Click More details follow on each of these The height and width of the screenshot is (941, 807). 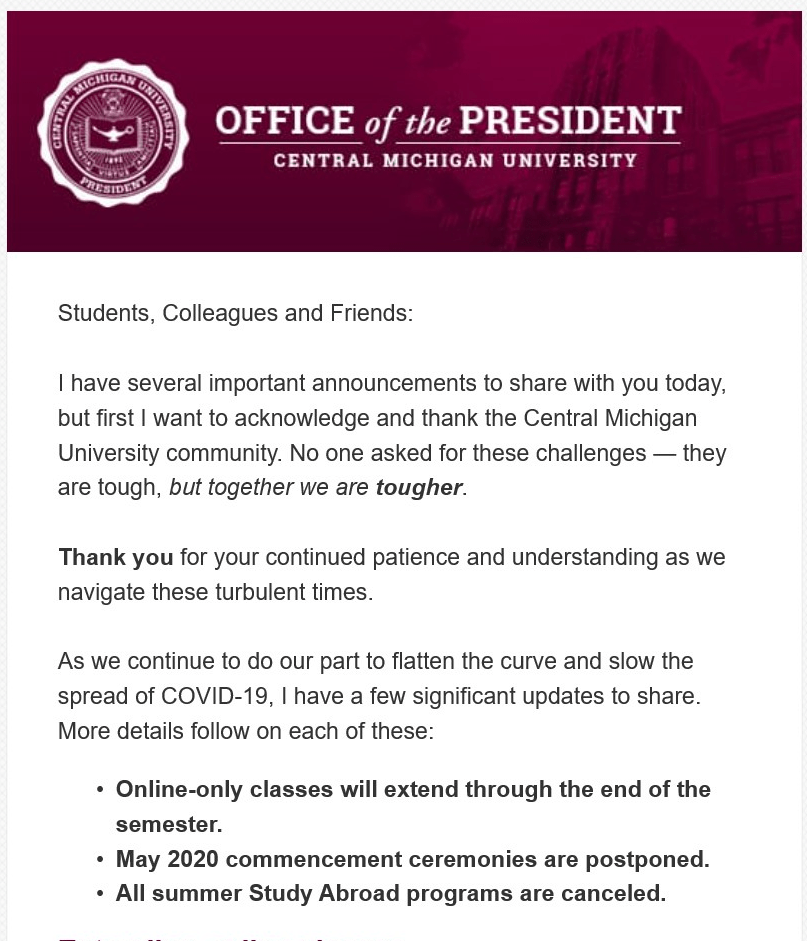tap(246, 731)
